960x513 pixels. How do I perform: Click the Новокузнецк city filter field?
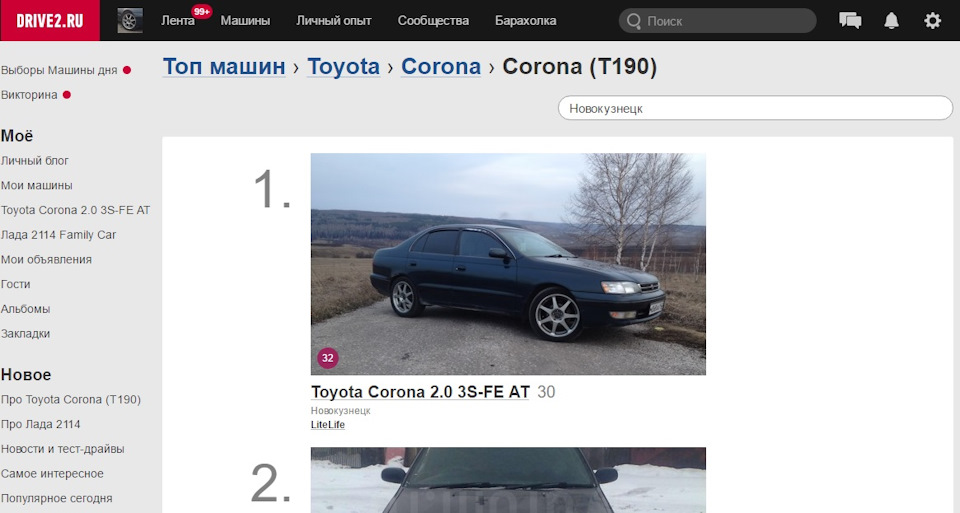[756, 108]
